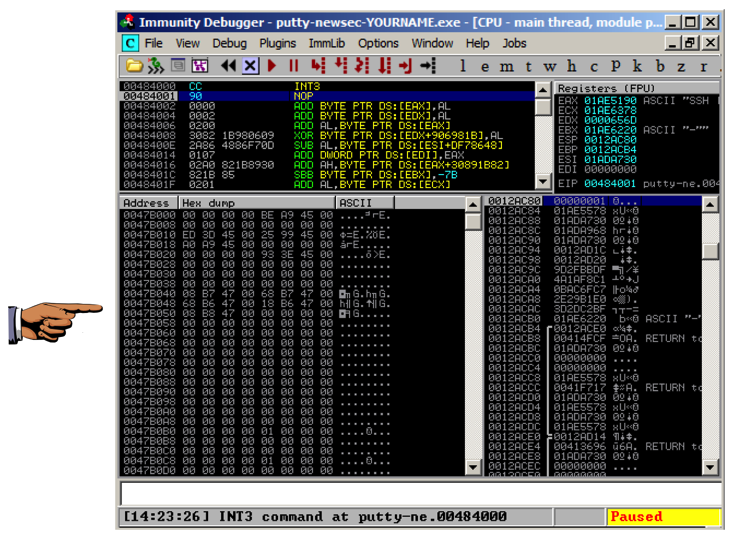The width and height of the screenshot is (732, 539).
Task: Click the Step over toolbar icon
Action: coord(341,66)
